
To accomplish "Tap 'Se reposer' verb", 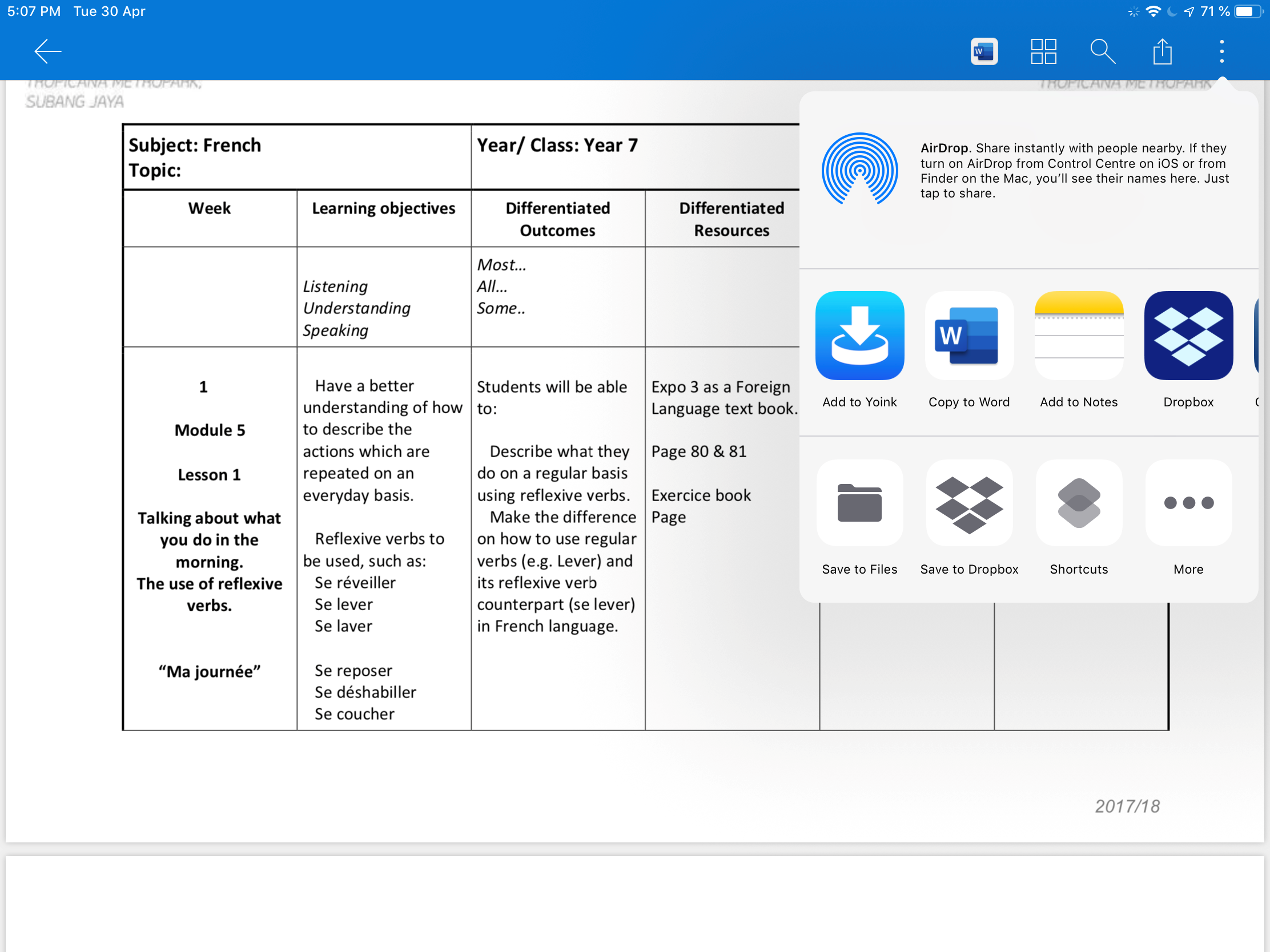I will click(x=353, y=670).
